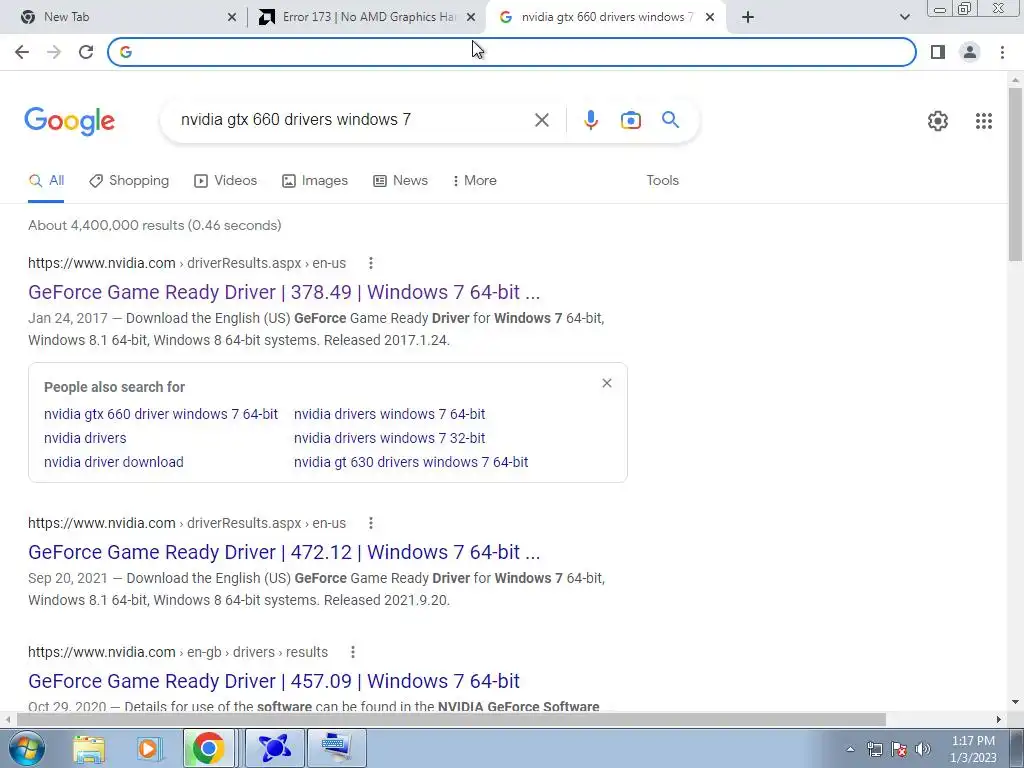Switch to Videos results
The image size is (1024, 768).
(226, 181)
